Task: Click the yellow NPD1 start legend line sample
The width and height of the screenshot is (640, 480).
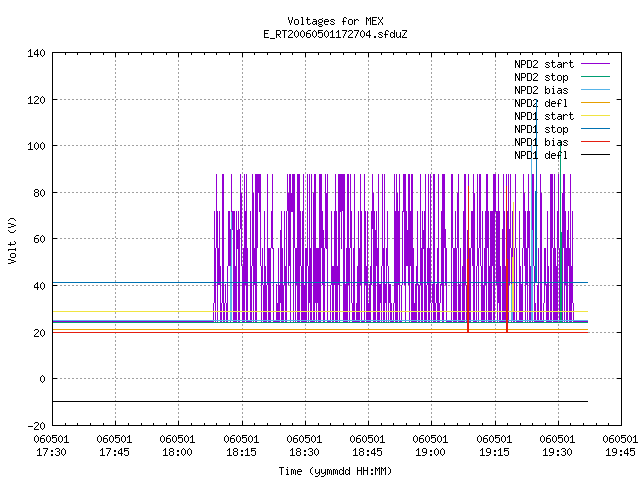Action: (x=595, y=116)
